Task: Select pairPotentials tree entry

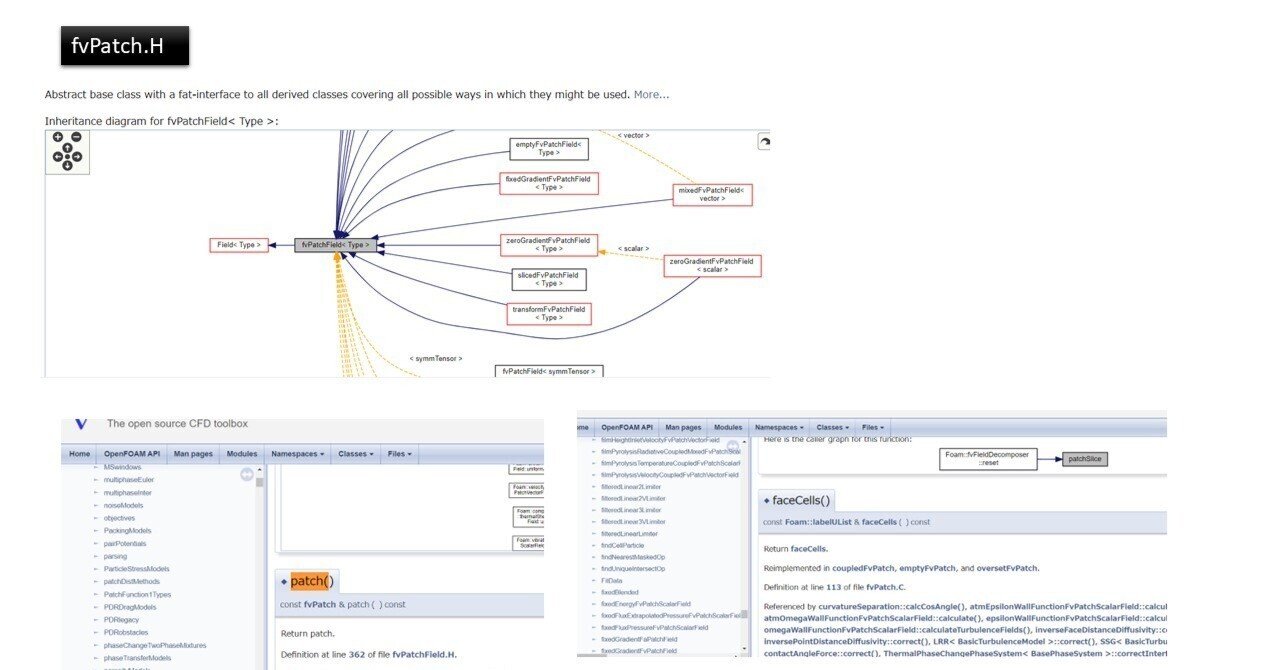Action: pyautogui.click(x=124, y=543)
